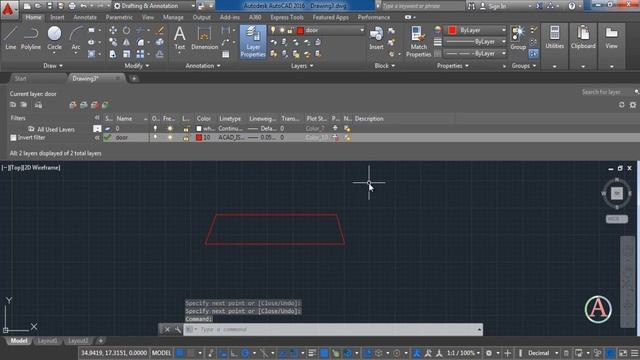
Task: Switch to the Parametric ribbon tab
Action: click(119, 17)
